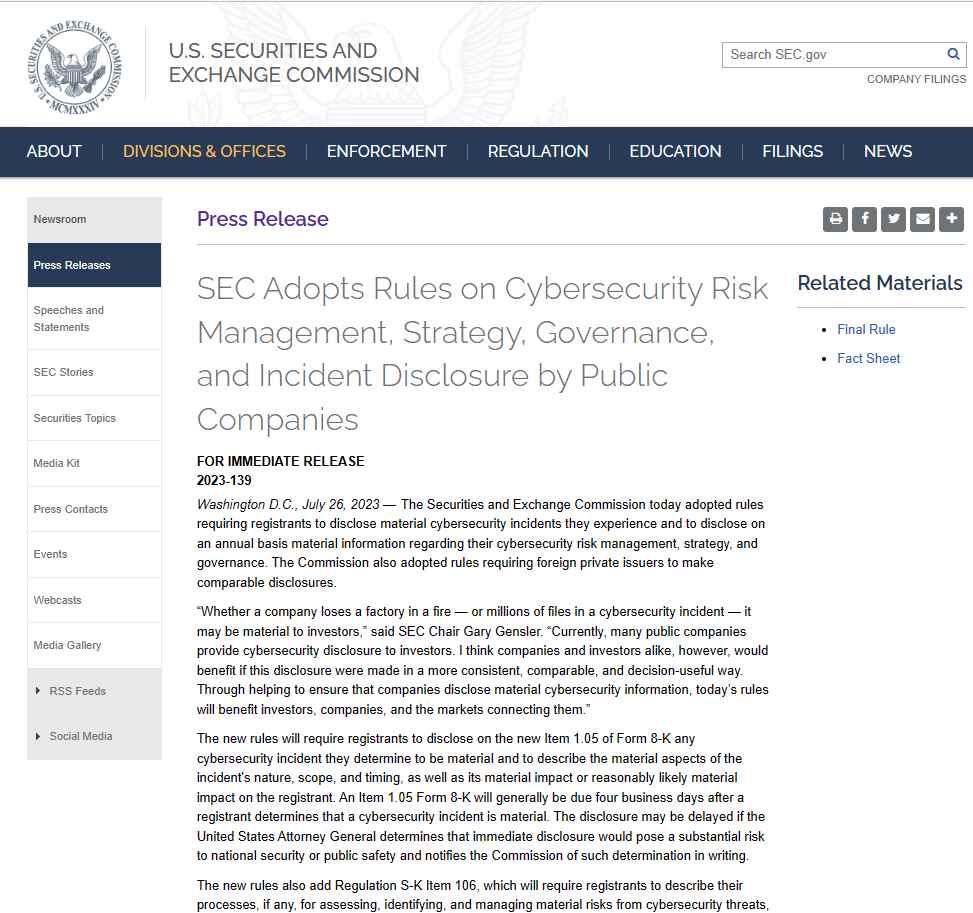Email this press release via envelope icon
Viewport: 973px width, 913px height.
(923, 219)
